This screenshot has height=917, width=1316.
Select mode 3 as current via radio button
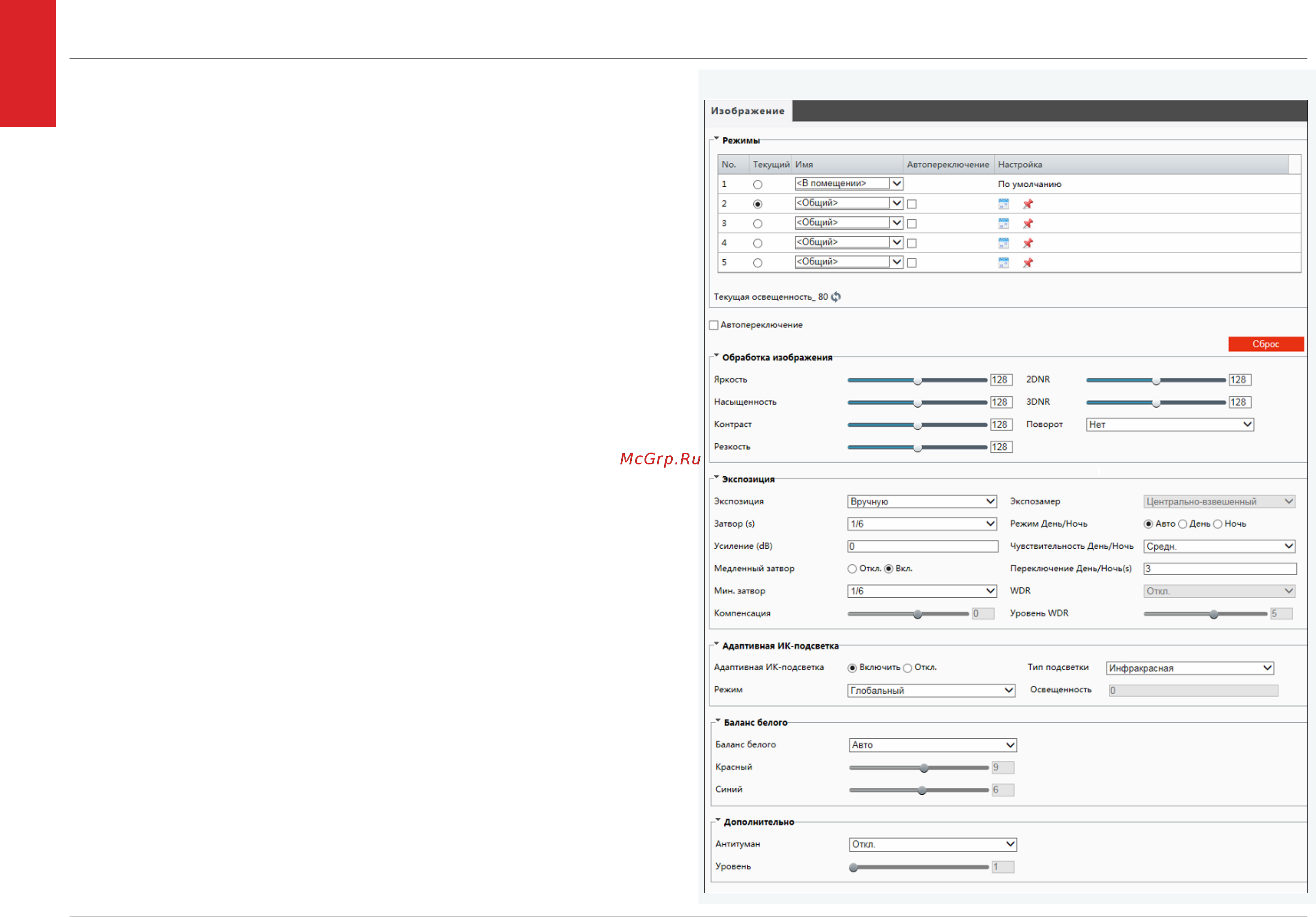[x=757, y=224]
